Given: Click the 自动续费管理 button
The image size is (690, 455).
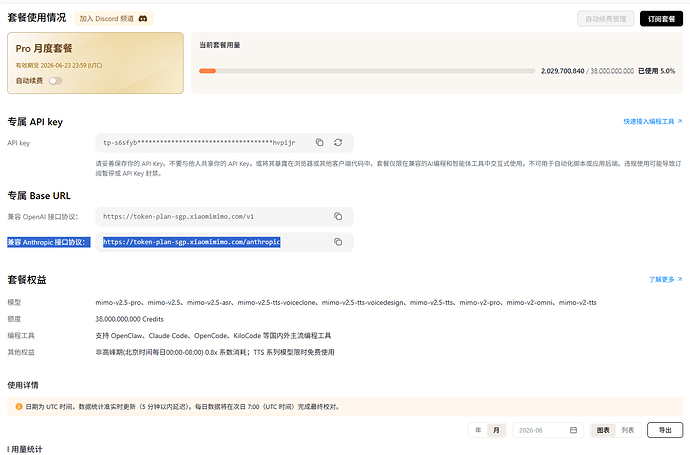Looking at the screenshot, I should click(x=606, y=19).
